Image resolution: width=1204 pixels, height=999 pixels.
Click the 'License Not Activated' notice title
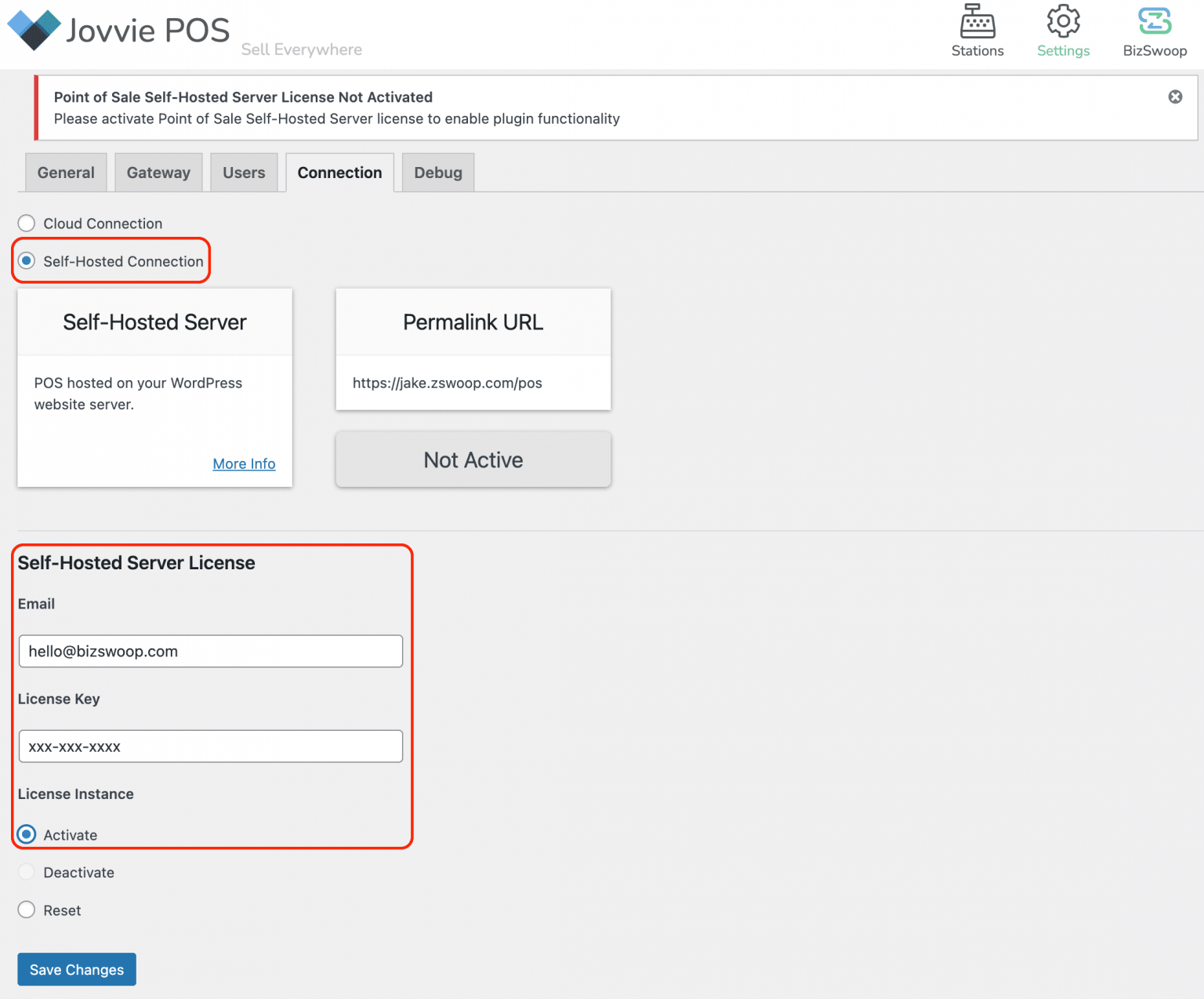243,97
